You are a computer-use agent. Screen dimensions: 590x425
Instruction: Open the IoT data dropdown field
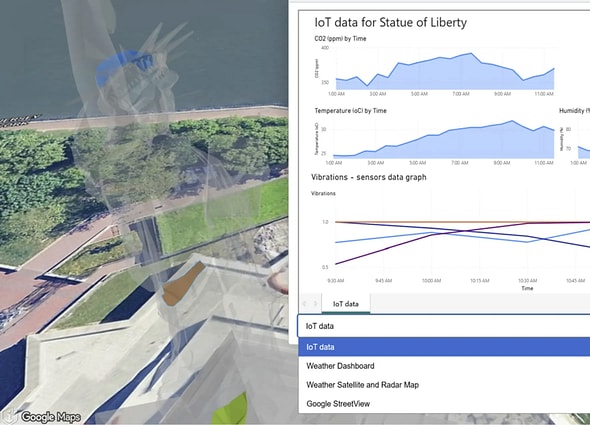(444, 326)
